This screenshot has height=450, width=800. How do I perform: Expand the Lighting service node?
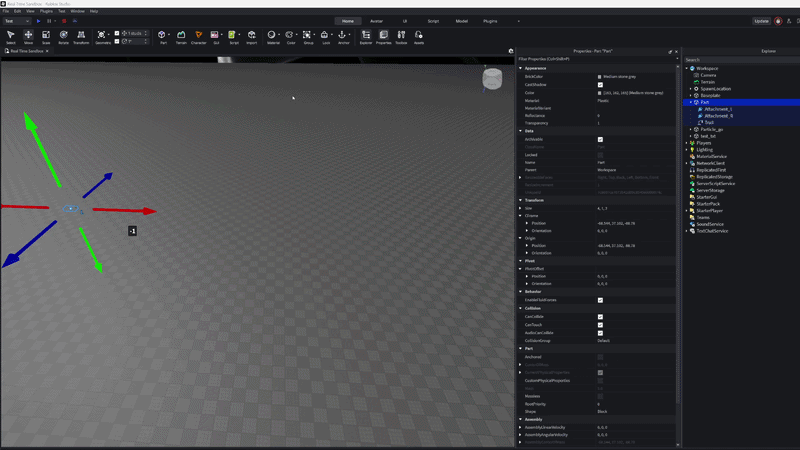(x=687, y=150)
